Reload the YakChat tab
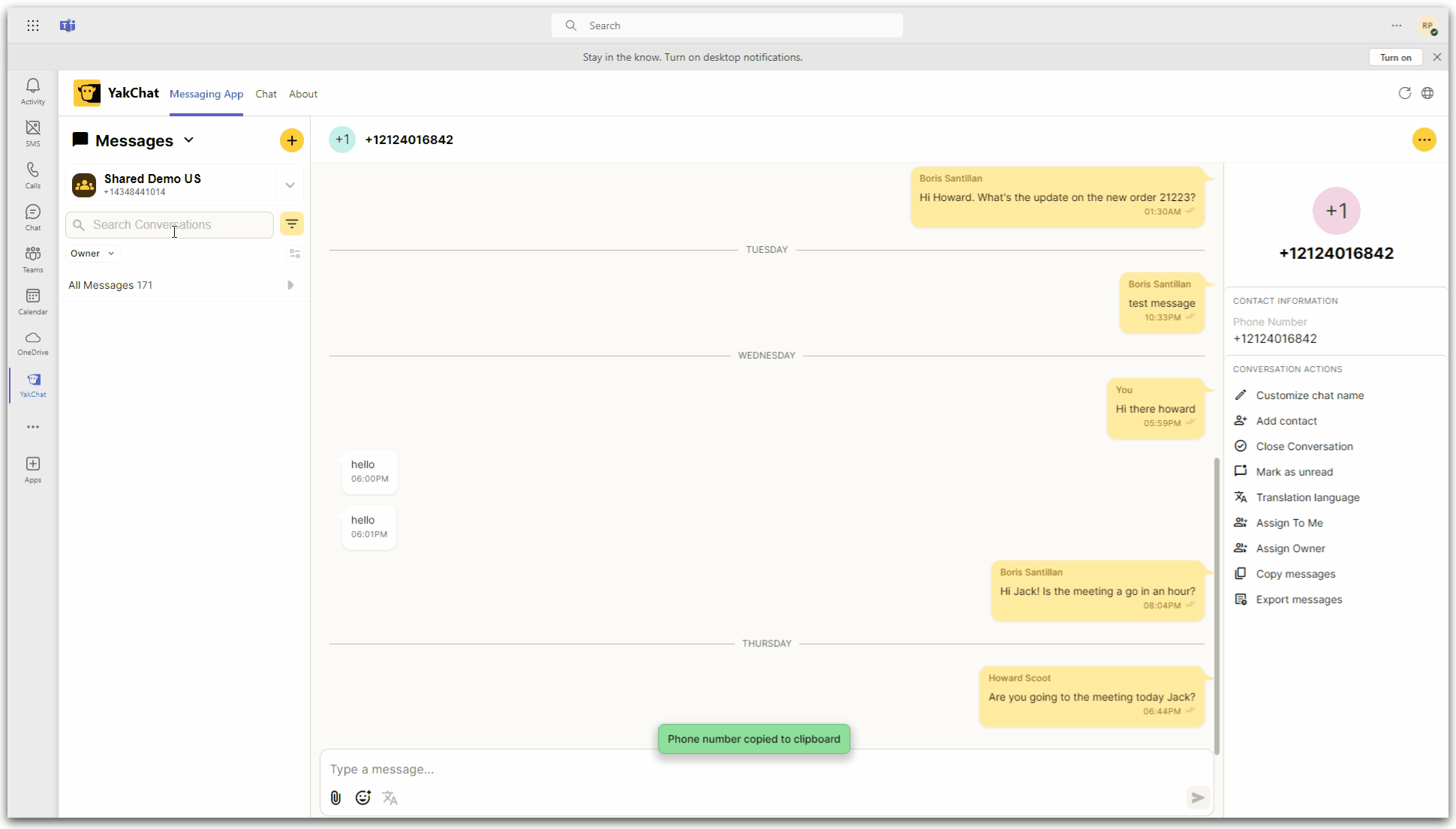The width and height of the screenshot is (1456, 829). coord(1404,93)
